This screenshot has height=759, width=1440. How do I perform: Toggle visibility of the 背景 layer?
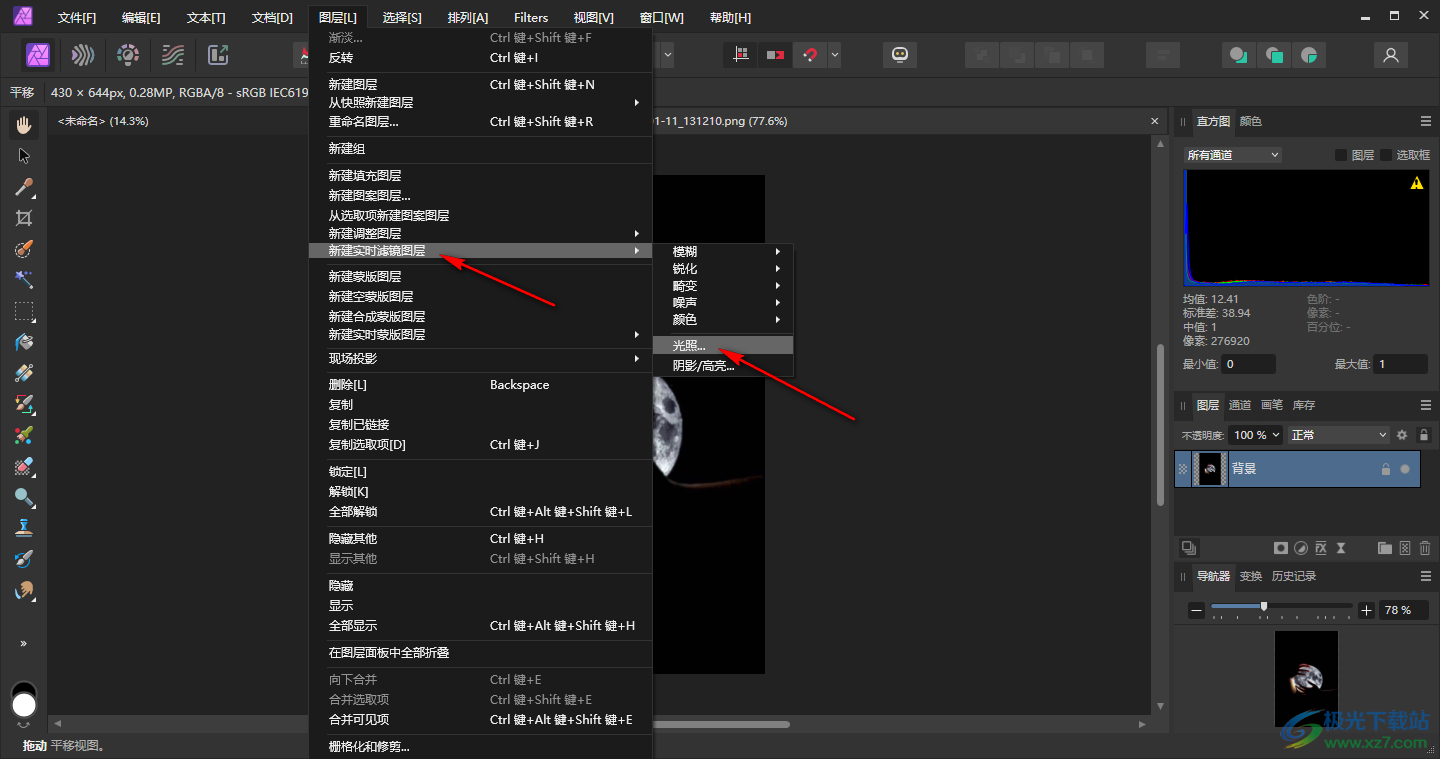click(x=1405, y=469)
